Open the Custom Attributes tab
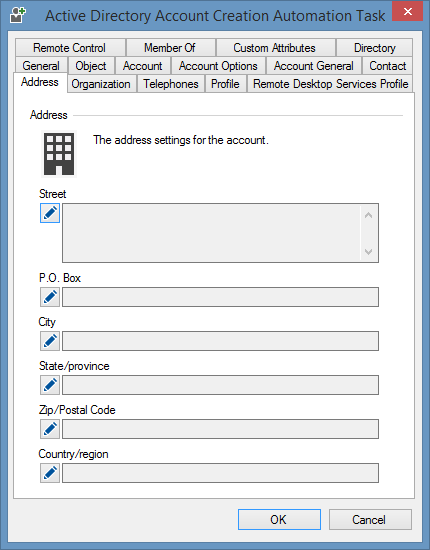The height and width of the screenshot is (550, 430). pyautogui.click(x=274, y=47)
